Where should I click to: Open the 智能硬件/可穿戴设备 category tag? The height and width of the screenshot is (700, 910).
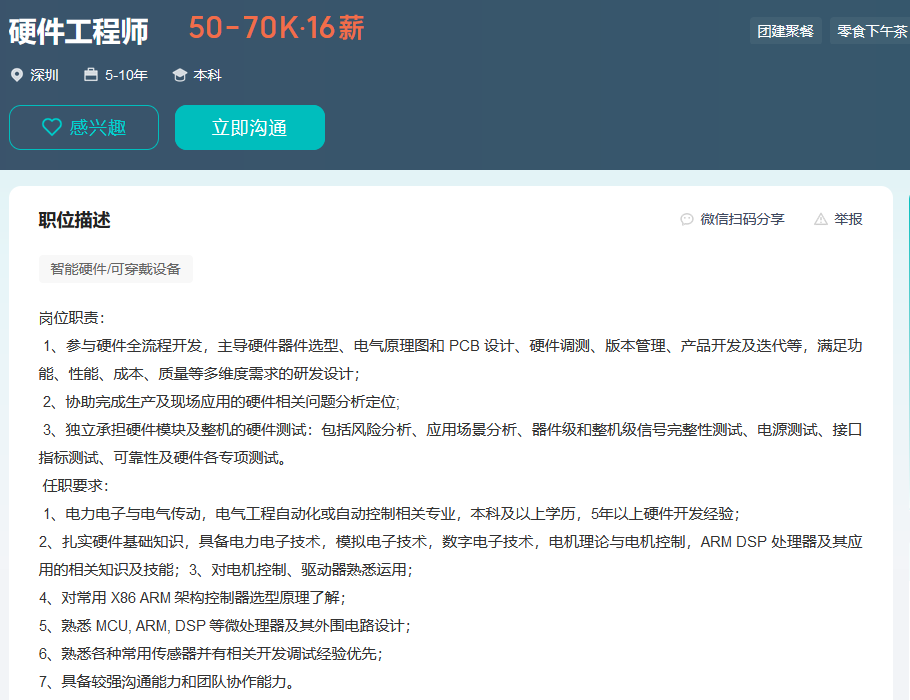pos(116,269)
